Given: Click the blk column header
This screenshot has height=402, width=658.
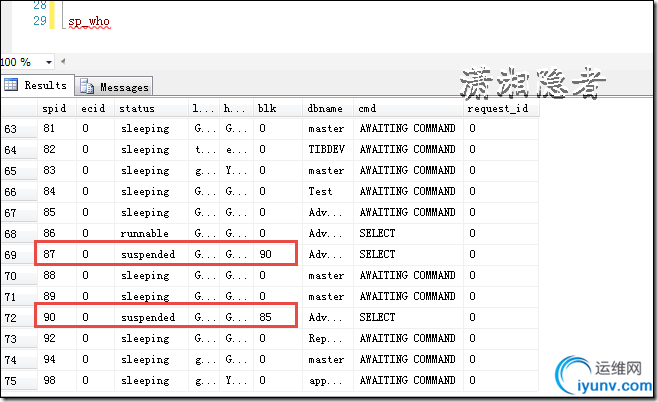Looking at the screenshot, I should (277, 108).
